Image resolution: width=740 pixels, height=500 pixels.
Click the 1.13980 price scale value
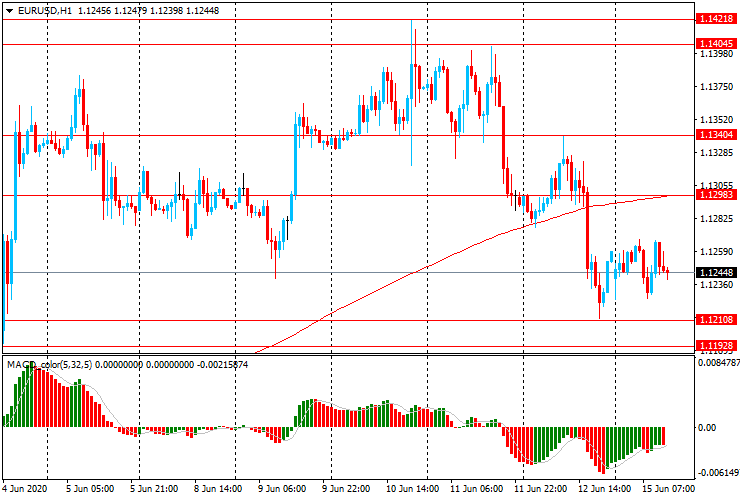point(716,54)
